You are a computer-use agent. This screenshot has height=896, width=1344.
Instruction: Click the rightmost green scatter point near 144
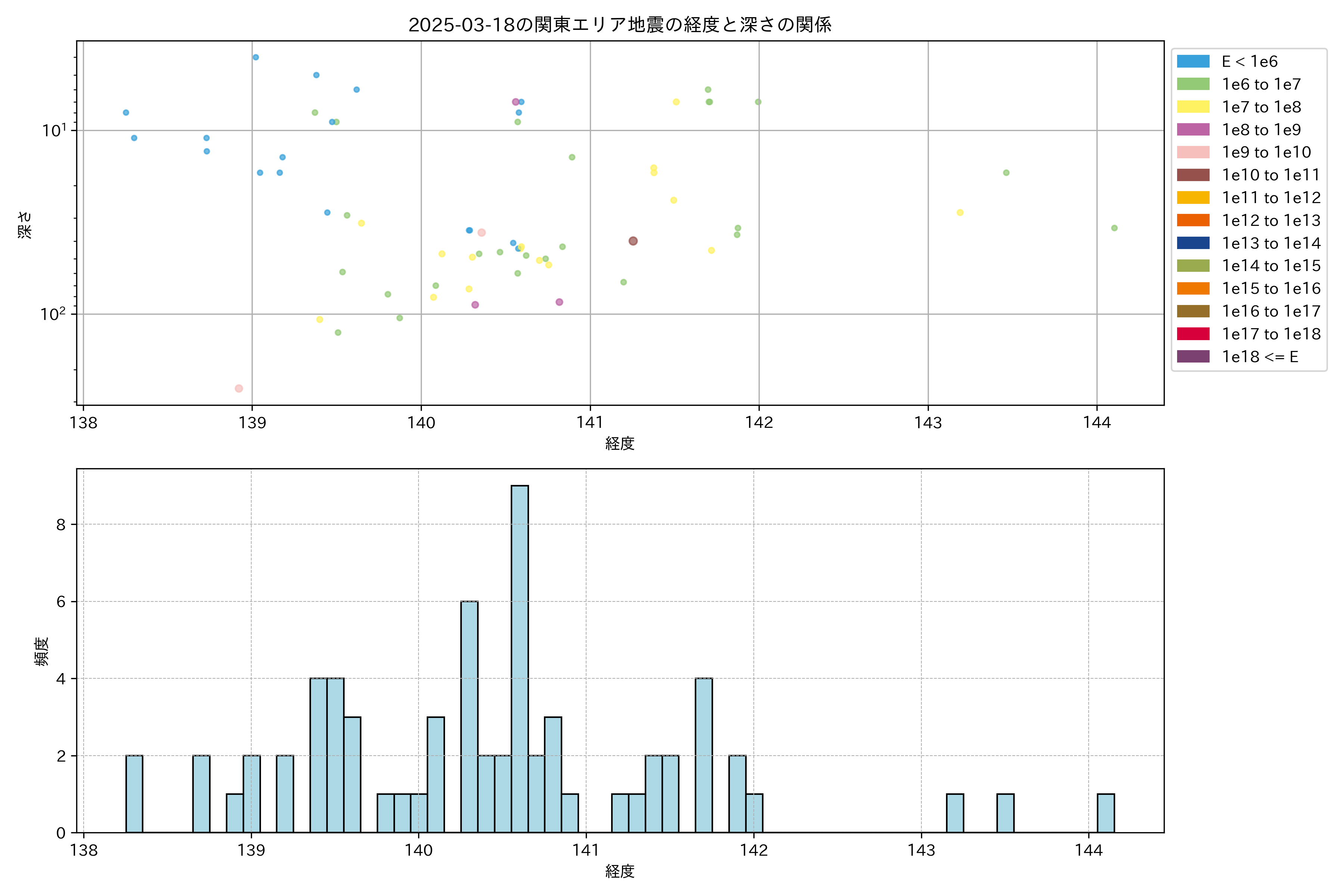coord(1114,228)
